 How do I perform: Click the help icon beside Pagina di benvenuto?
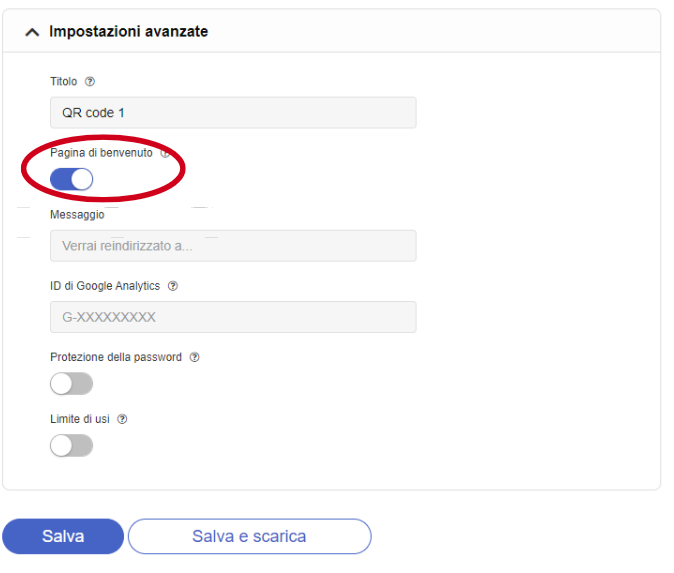coord(165,153)
